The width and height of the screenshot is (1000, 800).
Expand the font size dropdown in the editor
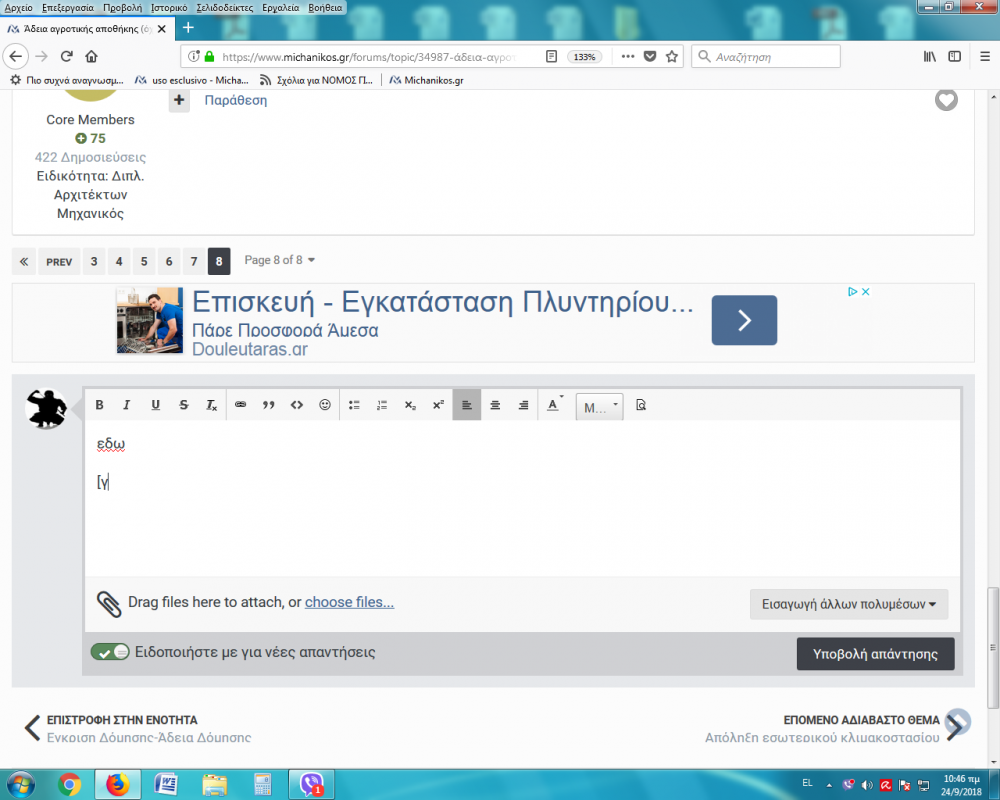(600, 406)
